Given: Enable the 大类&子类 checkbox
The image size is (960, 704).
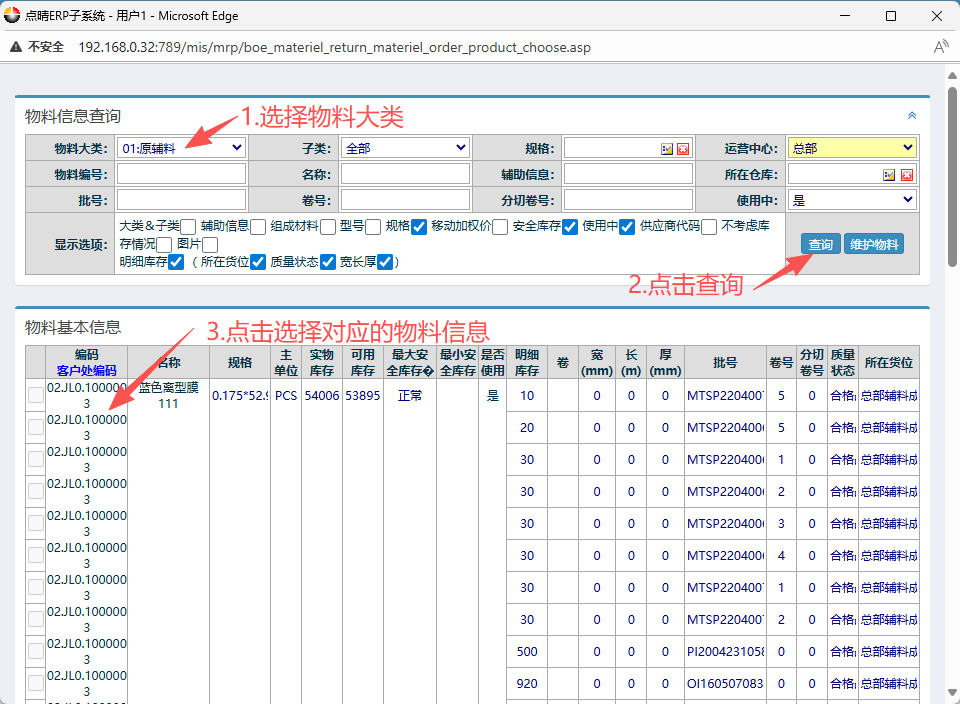Looking at the screenshot, I should [188, 227].
